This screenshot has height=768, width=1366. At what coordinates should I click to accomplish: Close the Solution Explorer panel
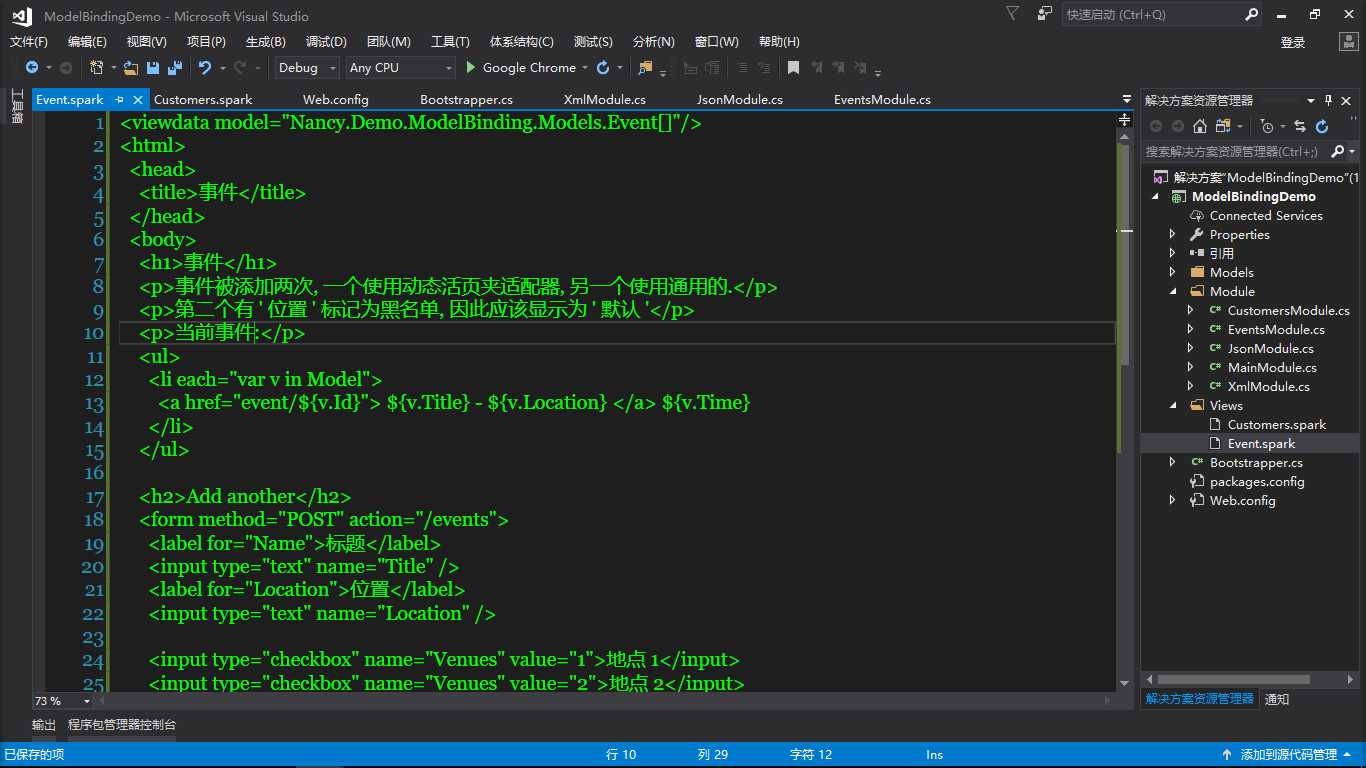tap(1347, 100)
